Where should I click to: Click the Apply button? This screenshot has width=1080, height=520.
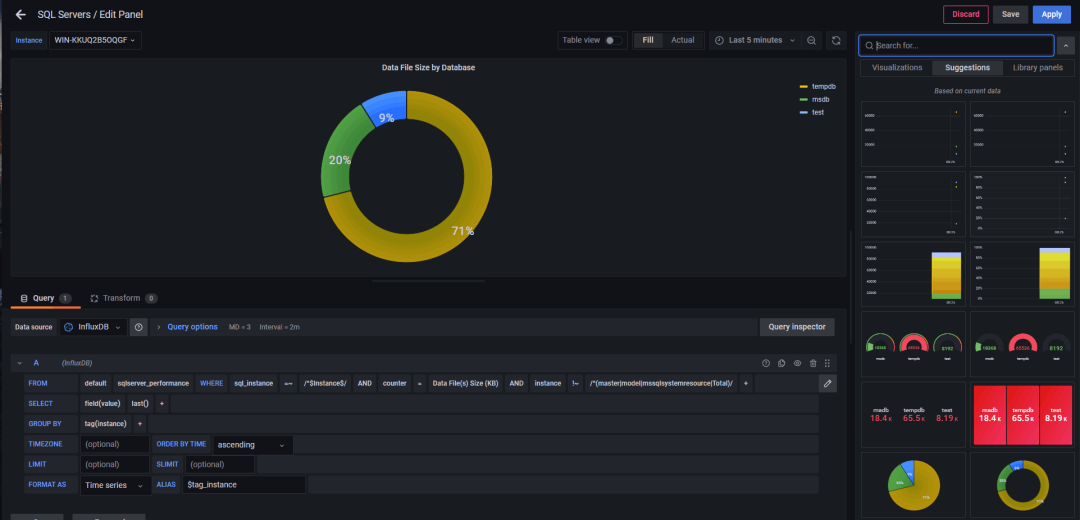(x=1052, y=14)
